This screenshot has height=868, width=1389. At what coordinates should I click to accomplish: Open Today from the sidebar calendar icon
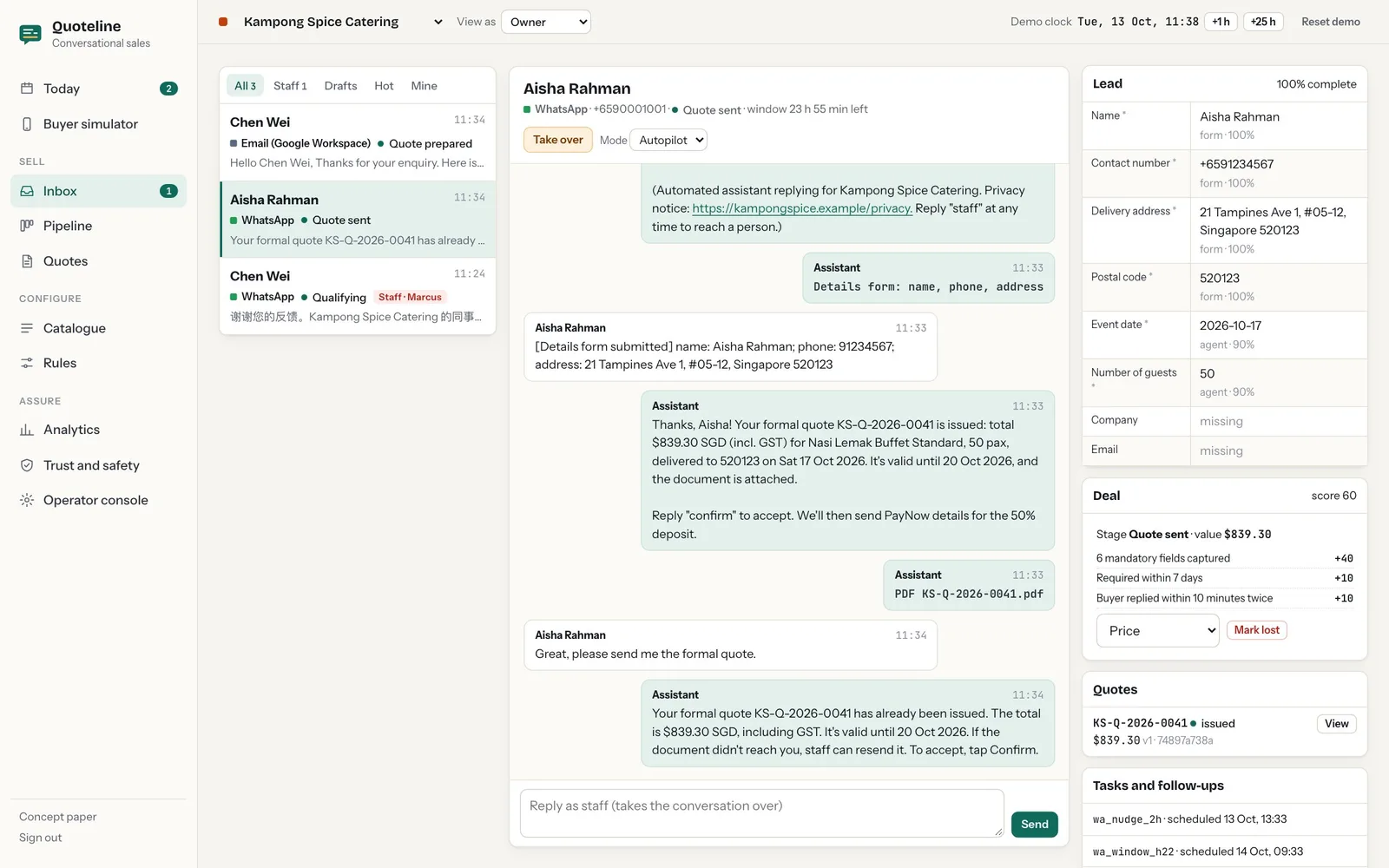coord(27,89)
